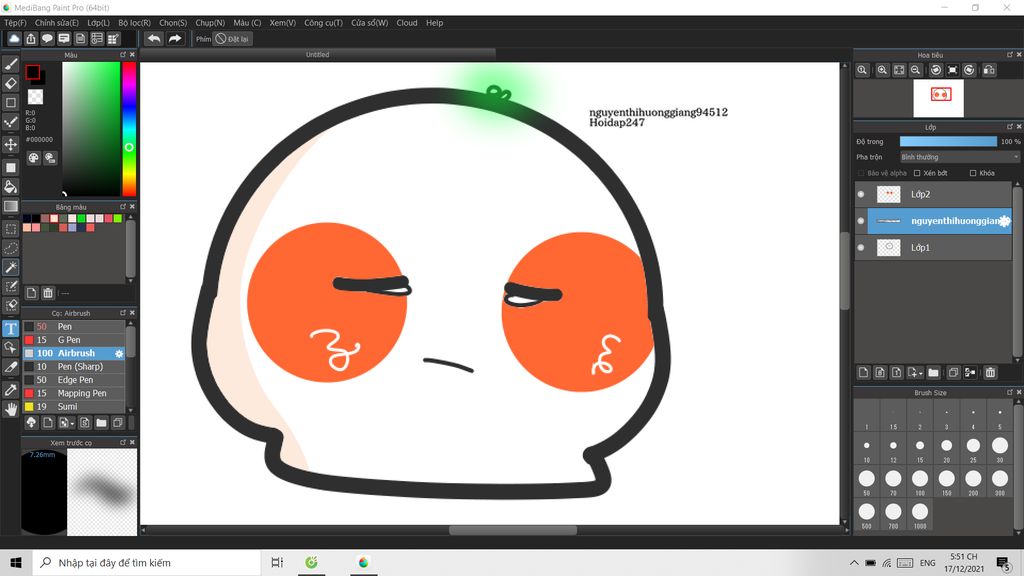Click the Navigator preview thumbnail
This screenshot has height=576, width=1024.
point(938,98)
